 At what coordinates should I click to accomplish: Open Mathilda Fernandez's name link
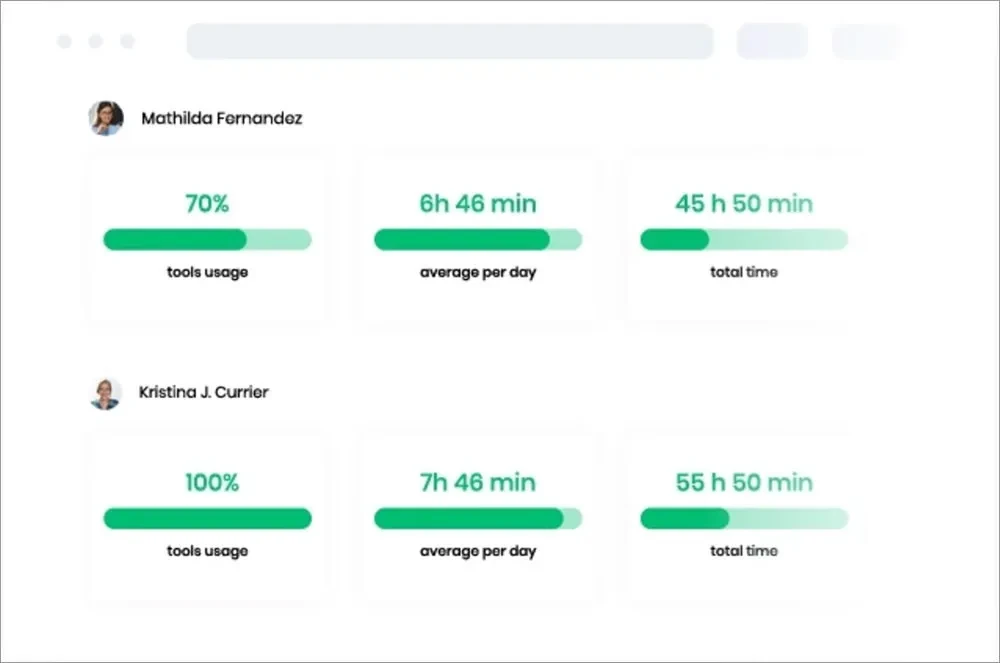(221, 118)
